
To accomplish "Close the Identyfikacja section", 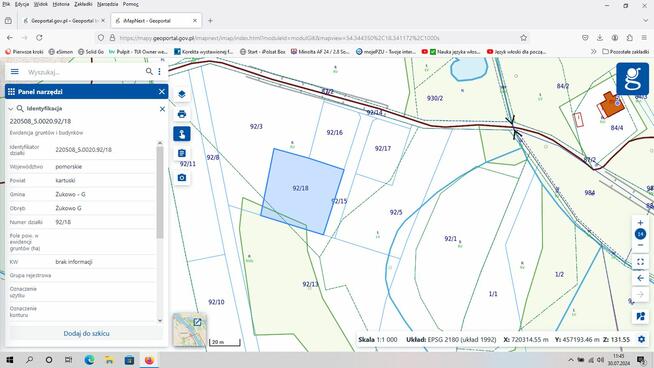I will click(x=162, y=109).
